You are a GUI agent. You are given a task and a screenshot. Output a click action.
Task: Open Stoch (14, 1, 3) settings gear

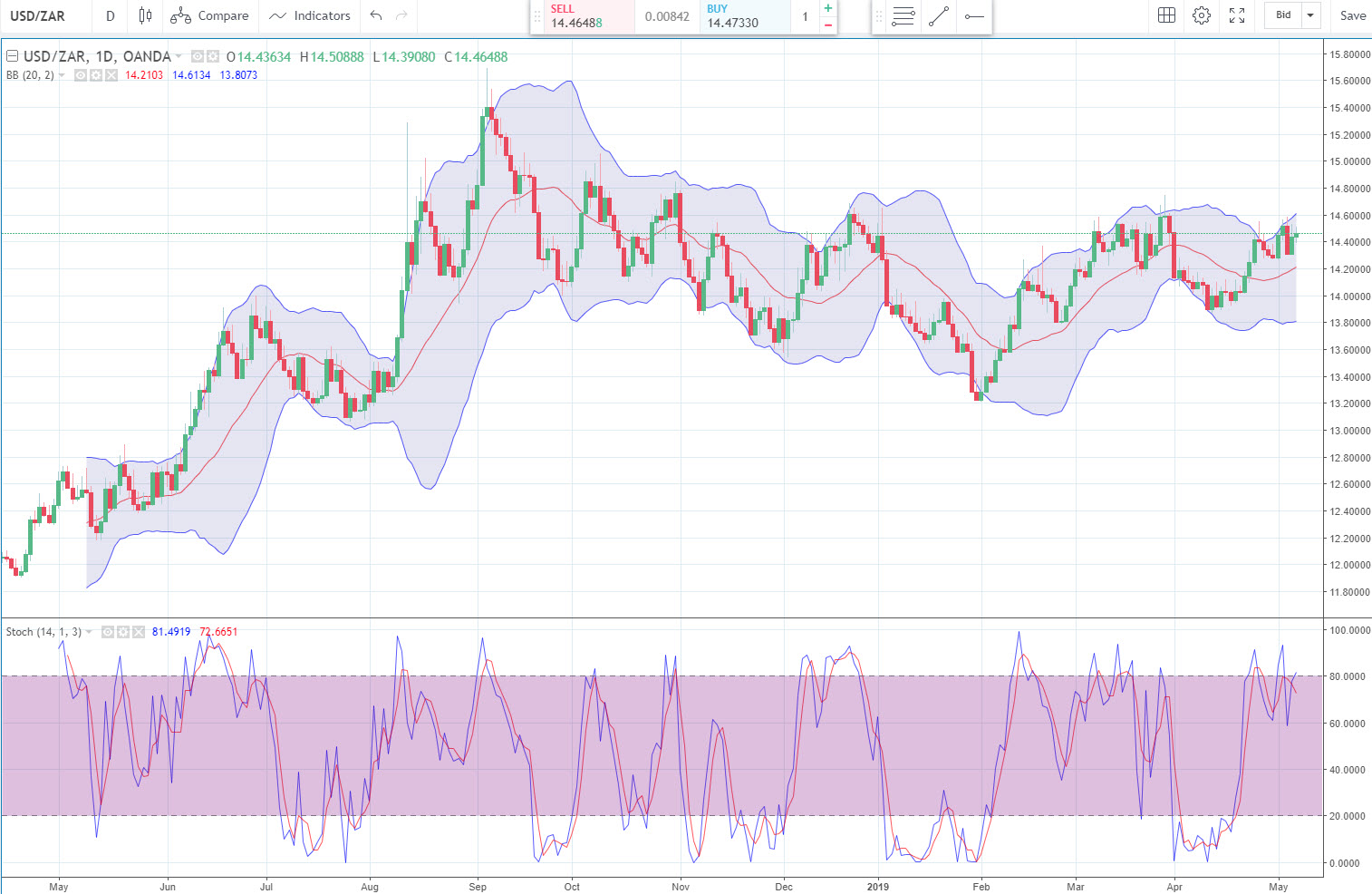coord(123,632)
